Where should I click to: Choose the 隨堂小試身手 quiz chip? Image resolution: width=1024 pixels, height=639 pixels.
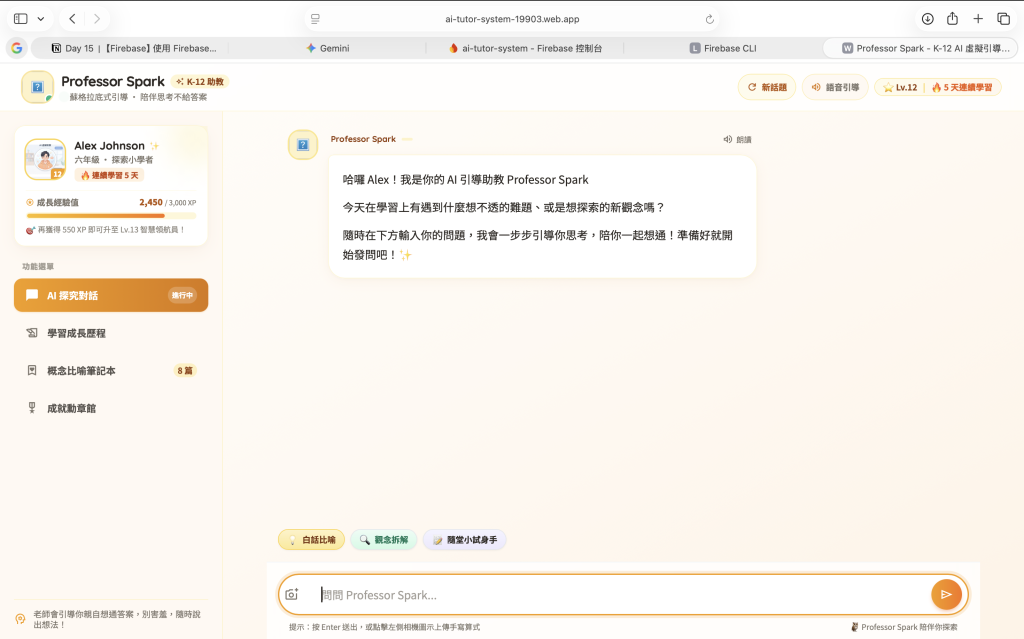(x=464, y=540)
